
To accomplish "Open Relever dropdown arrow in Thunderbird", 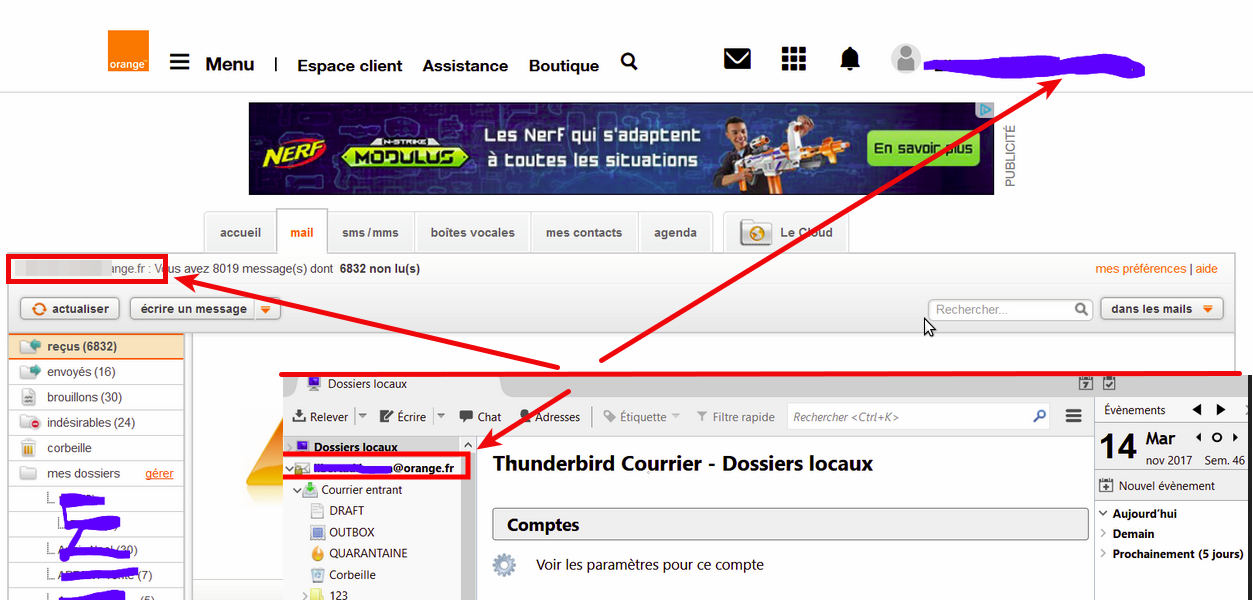I will 362,417.
